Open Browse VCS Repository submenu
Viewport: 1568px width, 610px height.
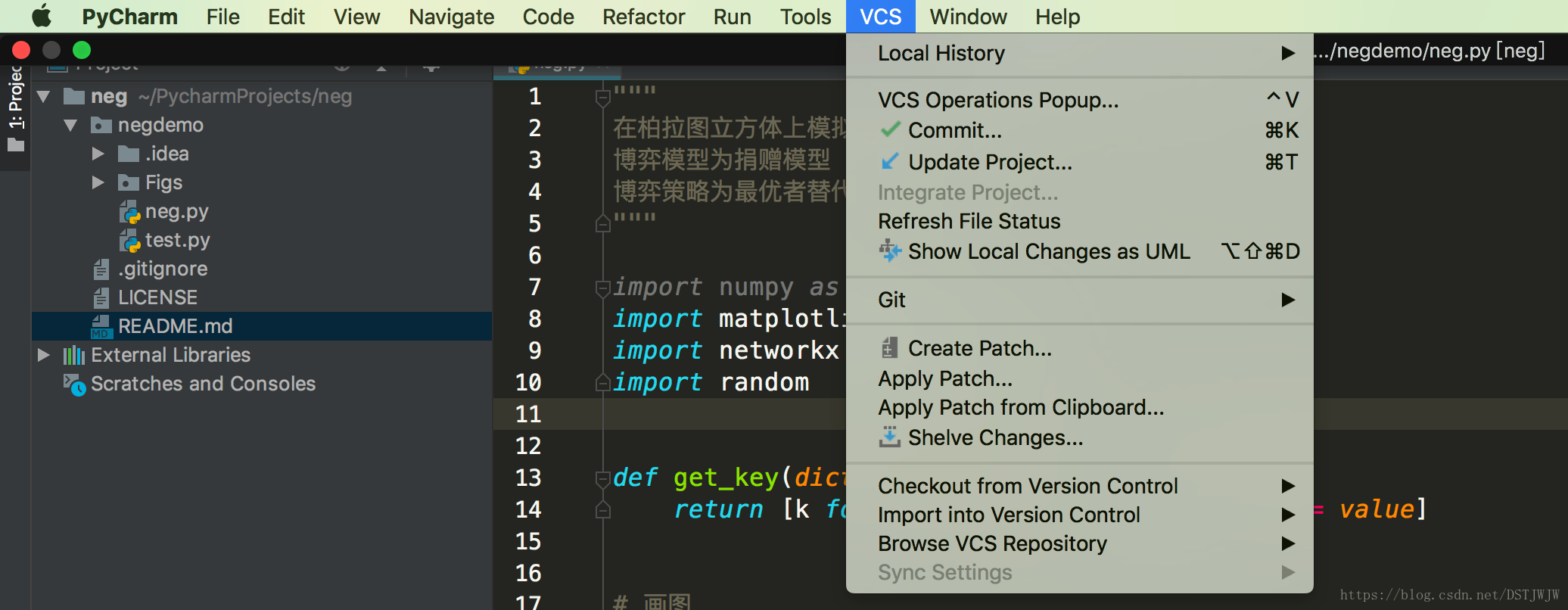point(1080,543)
